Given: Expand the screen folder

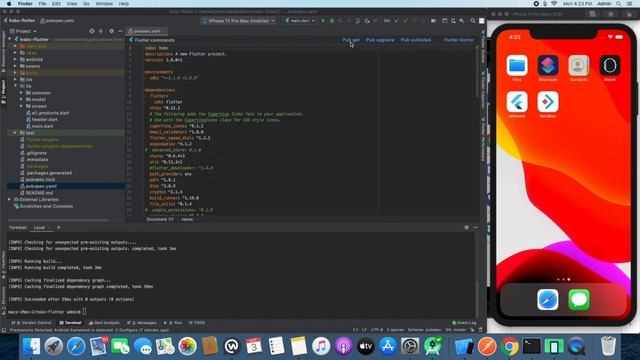Looking at the screenshot, I should [21, 106].
